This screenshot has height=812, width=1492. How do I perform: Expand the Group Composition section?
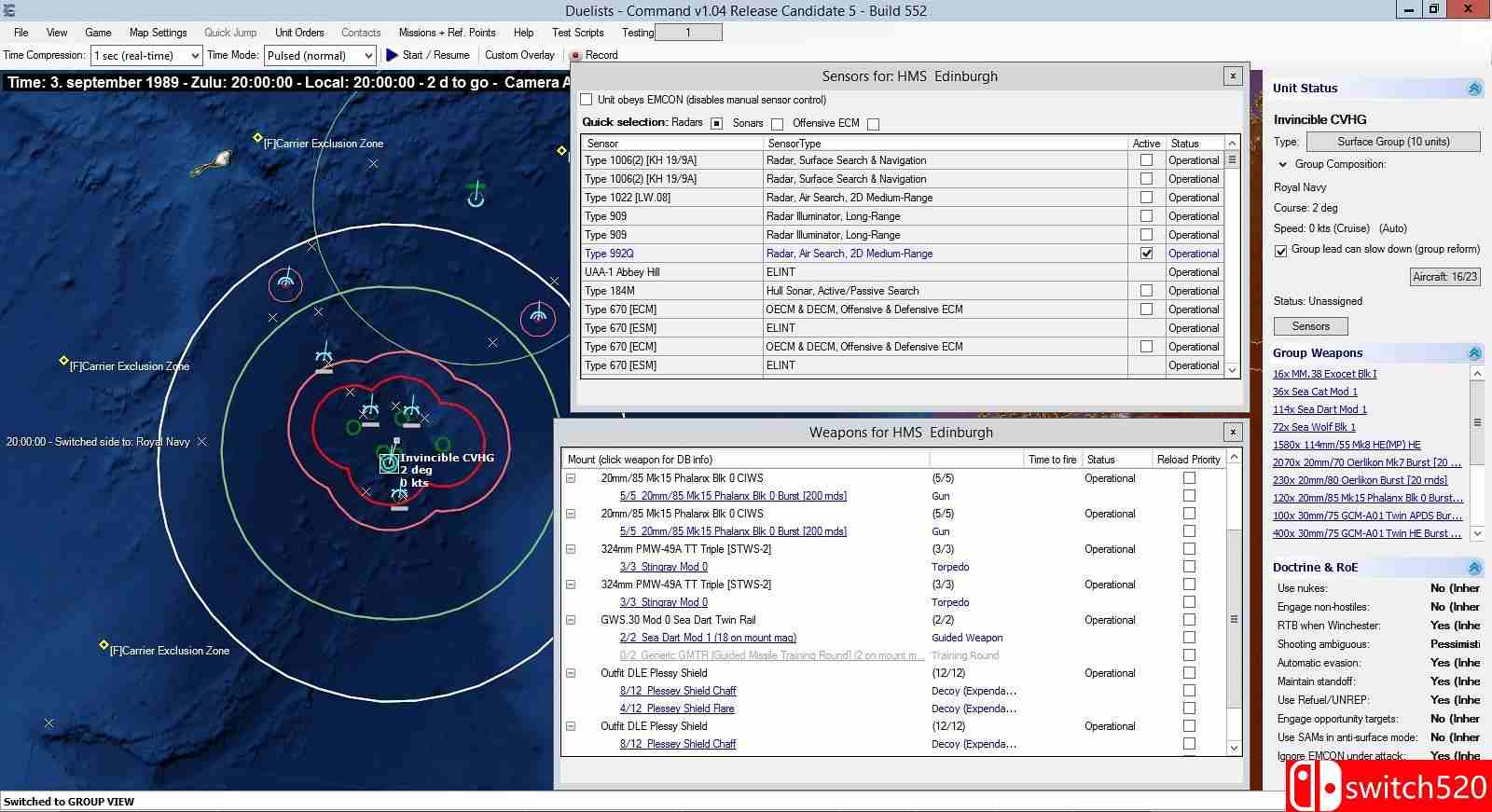(x=1283, y=165)
